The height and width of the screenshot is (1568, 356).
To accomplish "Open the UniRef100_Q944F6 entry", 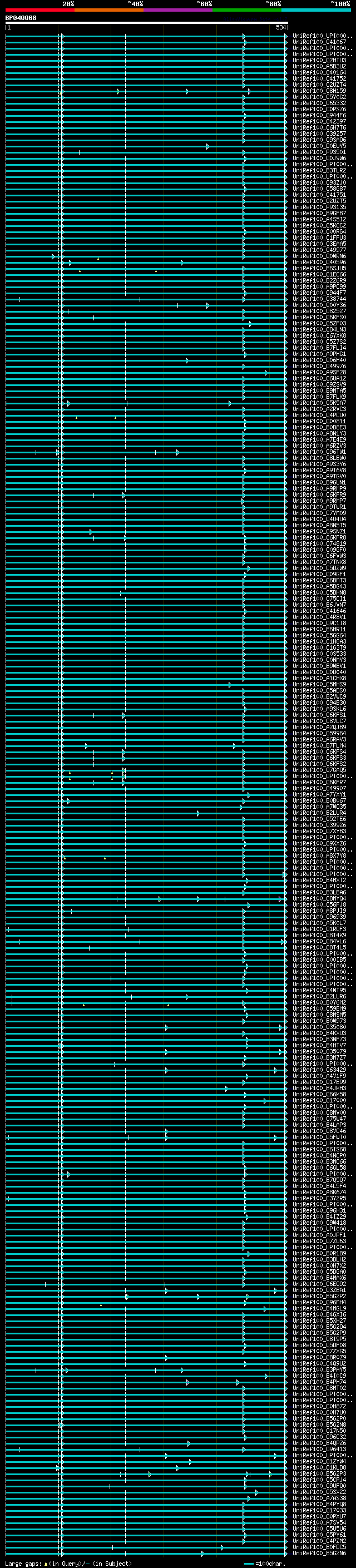I will coord(319,116).
